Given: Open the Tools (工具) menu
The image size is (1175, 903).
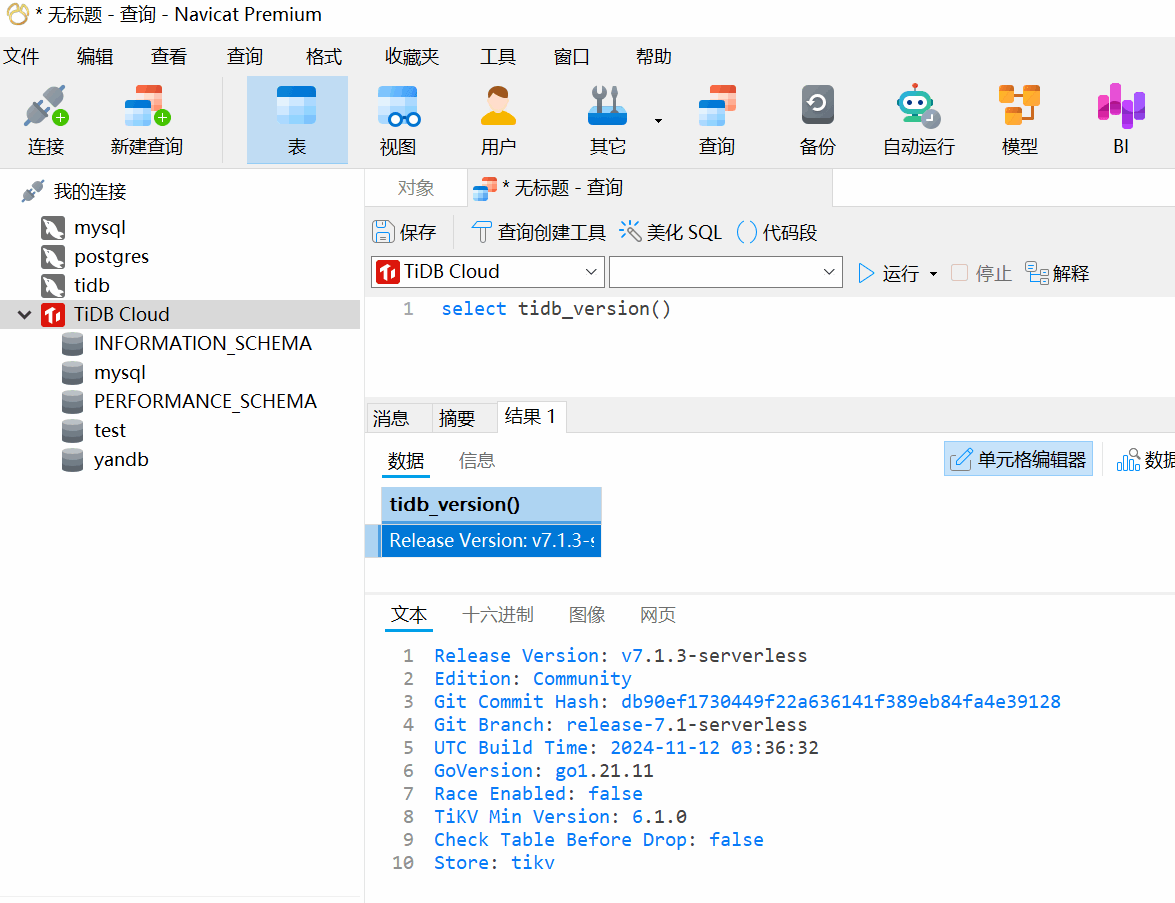Looking at the screenshot, I should tap(498, 57).
